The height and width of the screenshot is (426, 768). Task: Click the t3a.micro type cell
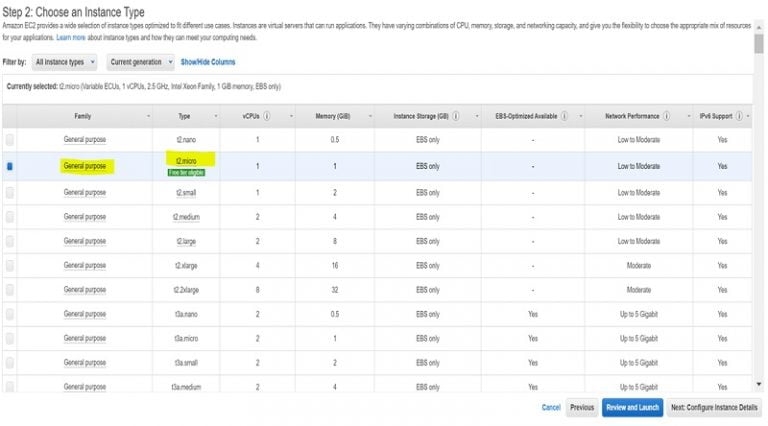click(x=186, y=338)
